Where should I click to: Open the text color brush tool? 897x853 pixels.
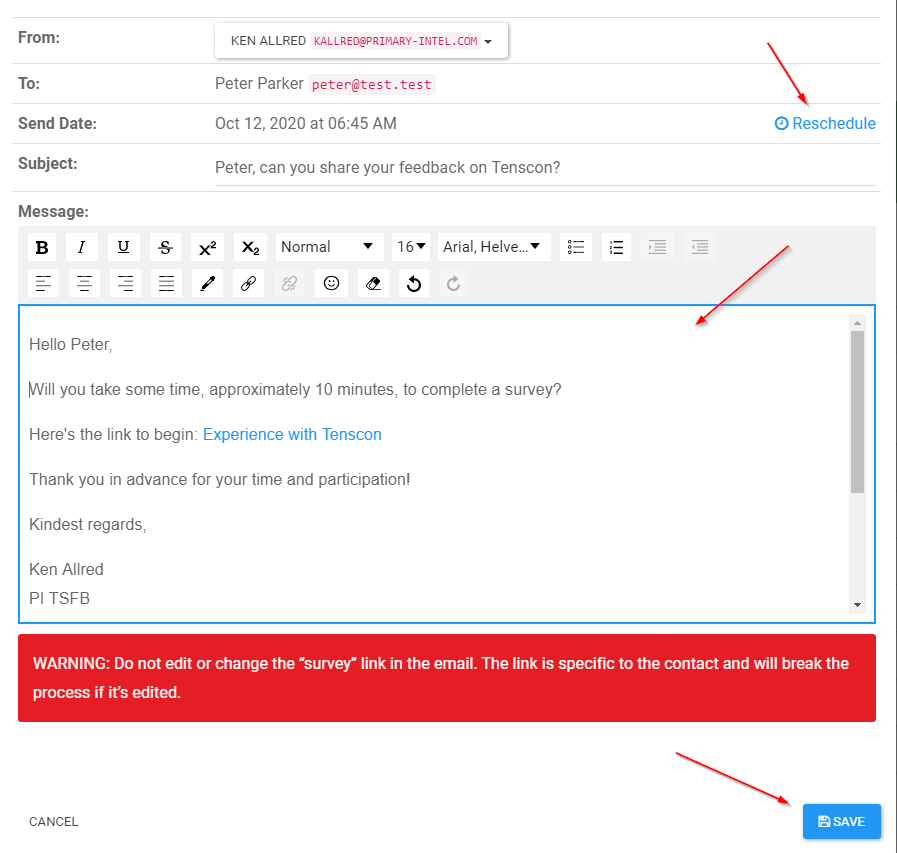click(207, 283)
